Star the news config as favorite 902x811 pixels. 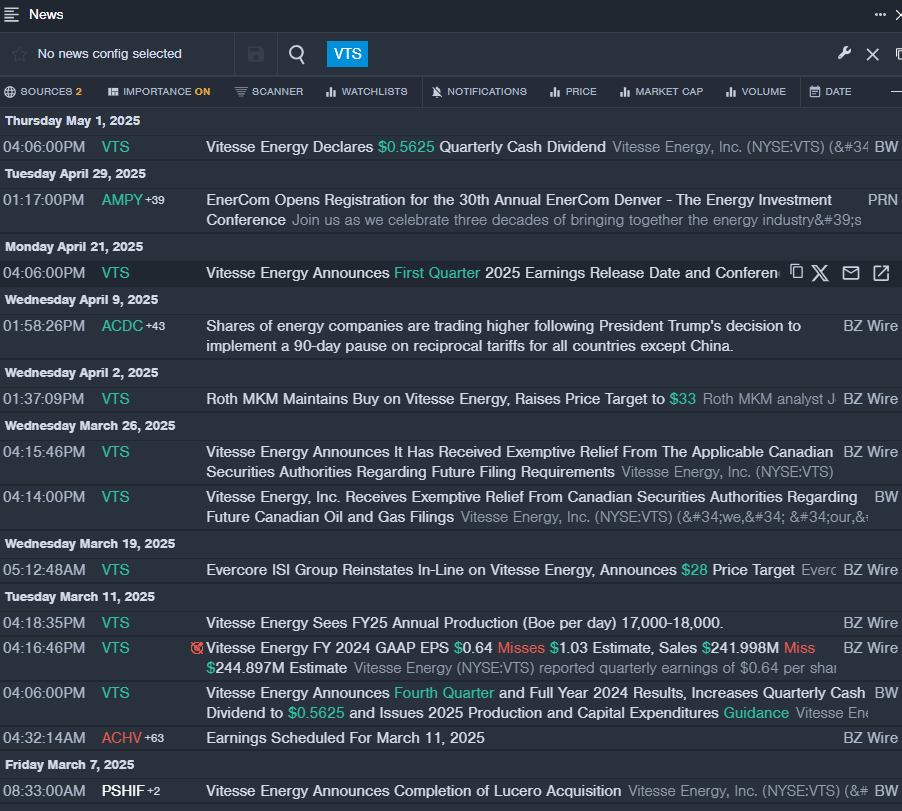[19, 54]
